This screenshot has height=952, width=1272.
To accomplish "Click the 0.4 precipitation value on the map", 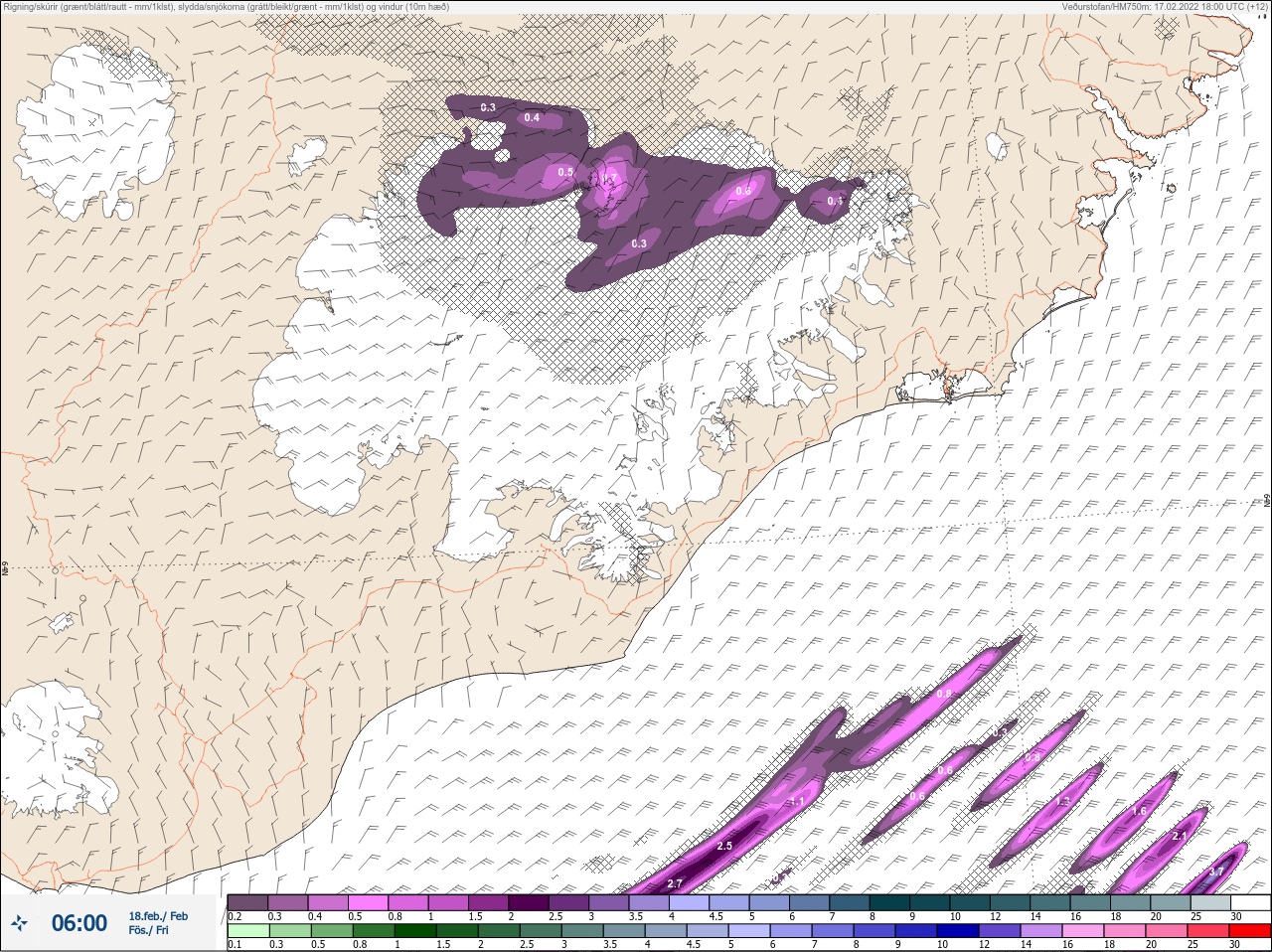I will click(532, 117).
